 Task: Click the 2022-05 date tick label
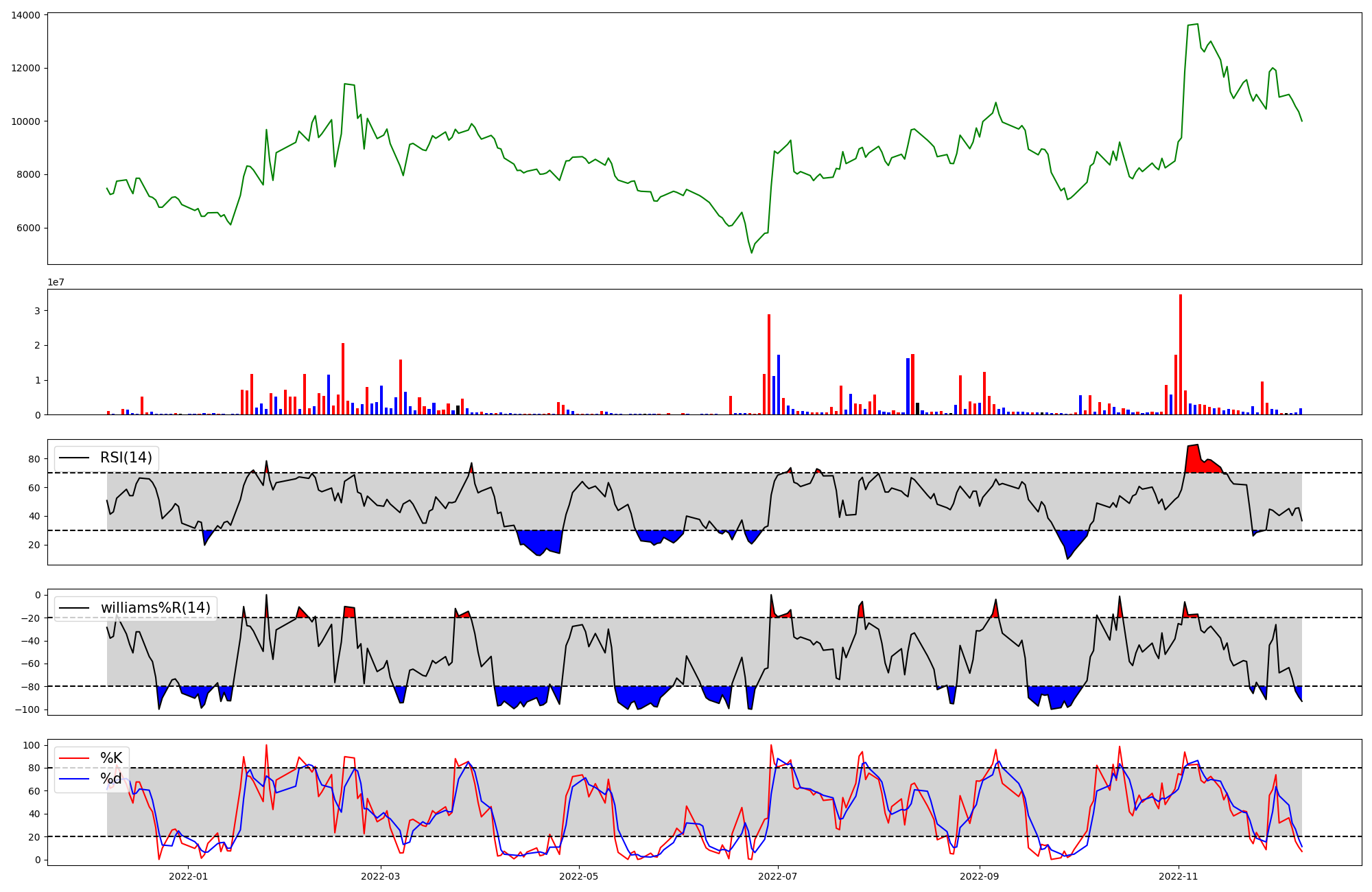579,876
